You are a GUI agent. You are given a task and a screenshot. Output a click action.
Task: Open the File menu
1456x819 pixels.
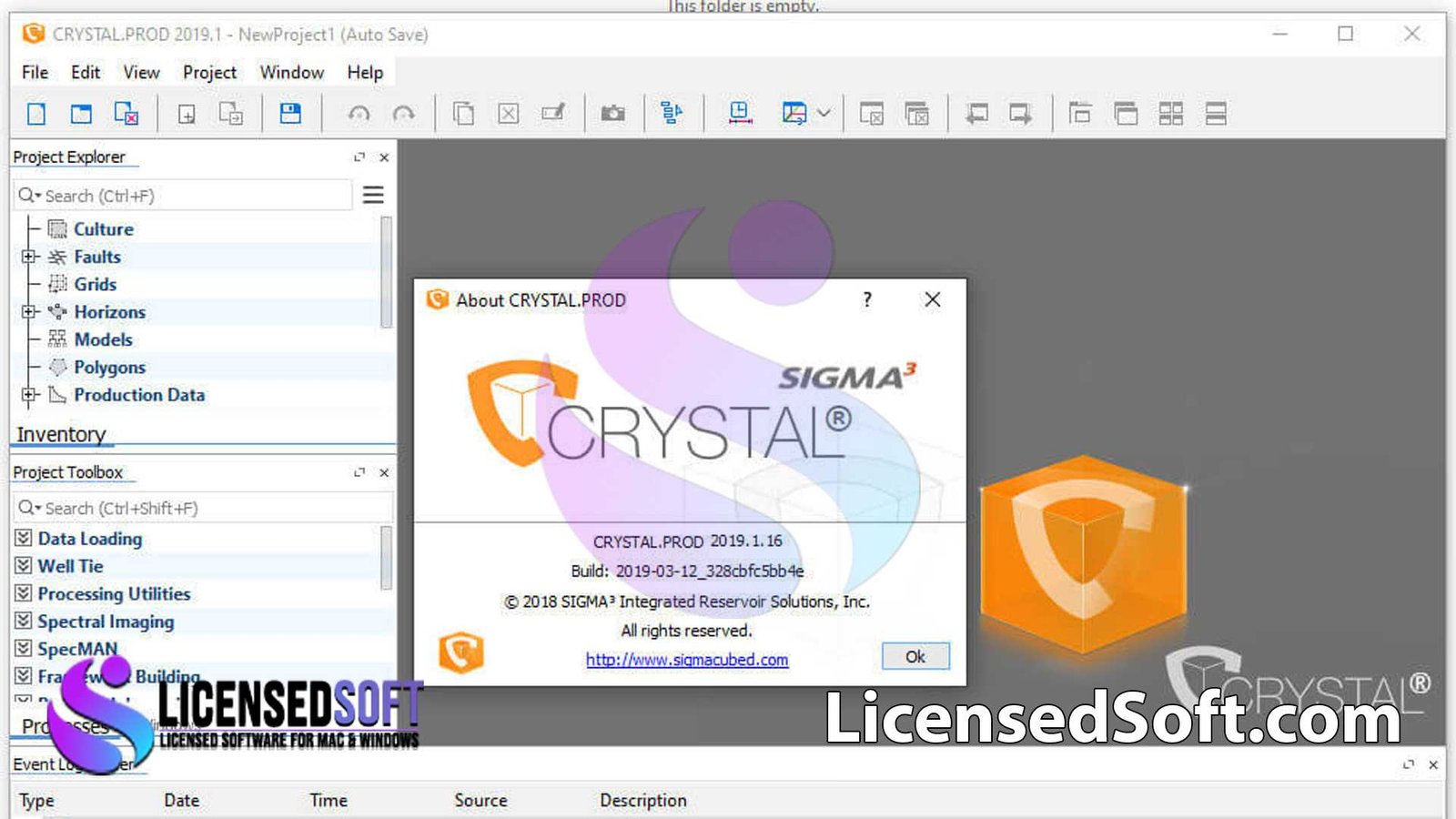[35, 72]
